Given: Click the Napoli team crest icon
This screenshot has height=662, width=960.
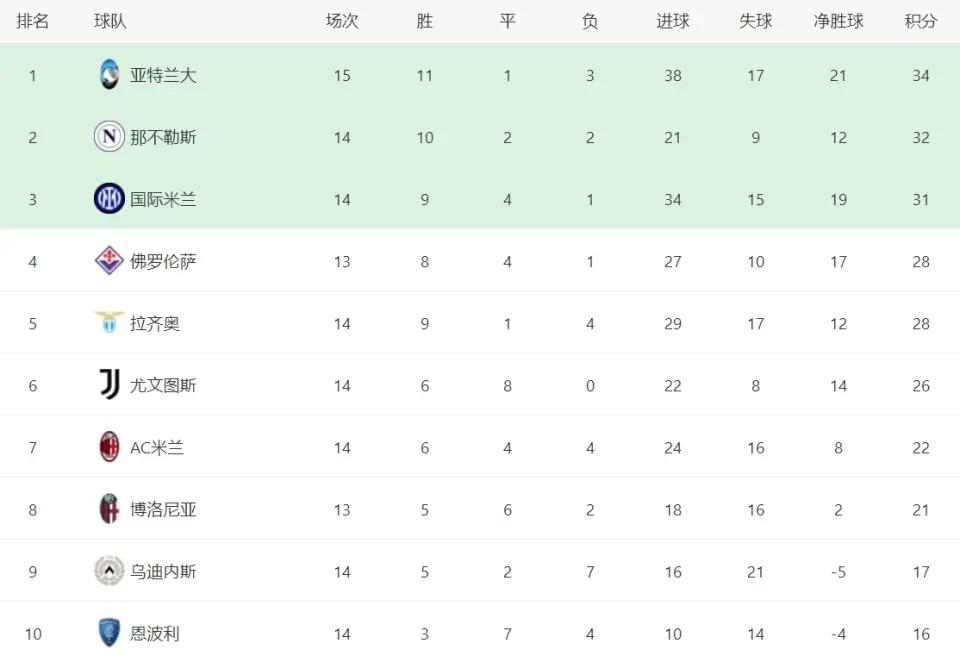Looking at the screenshot, I should click(109, 137).
